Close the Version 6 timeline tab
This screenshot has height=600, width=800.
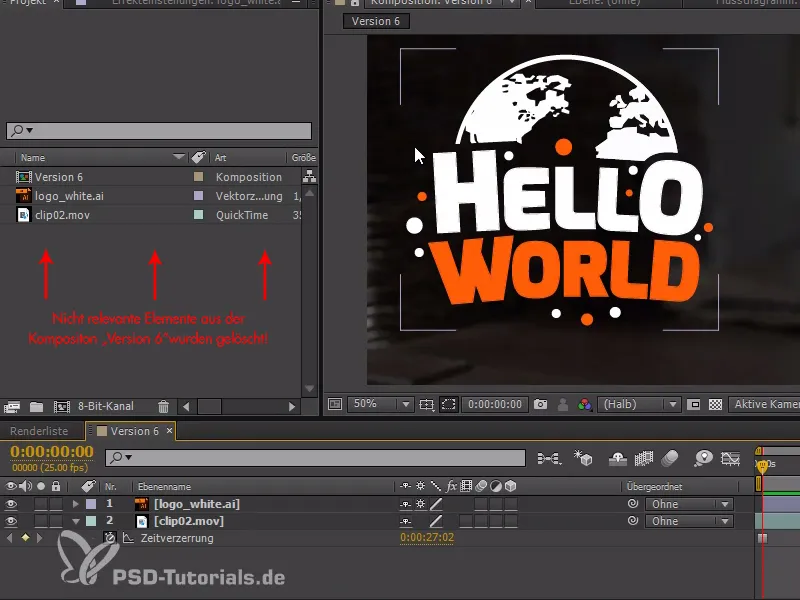tap(169, 431)
